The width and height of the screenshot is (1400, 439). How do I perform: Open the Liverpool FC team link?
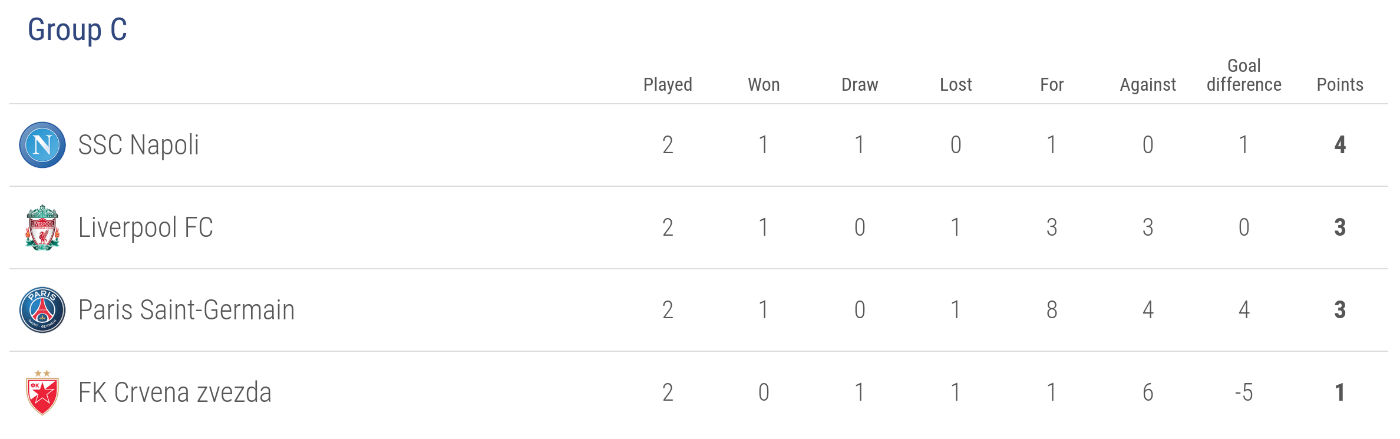(x=145, y=228)
